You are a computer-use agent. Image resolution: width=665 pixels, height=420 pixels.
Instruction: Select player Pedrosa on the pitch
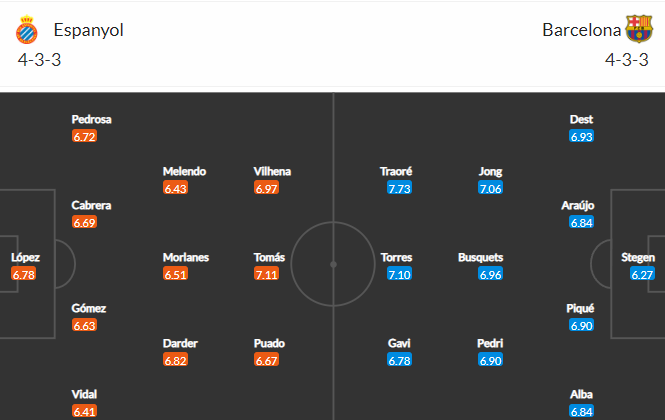tap(91, 120)
